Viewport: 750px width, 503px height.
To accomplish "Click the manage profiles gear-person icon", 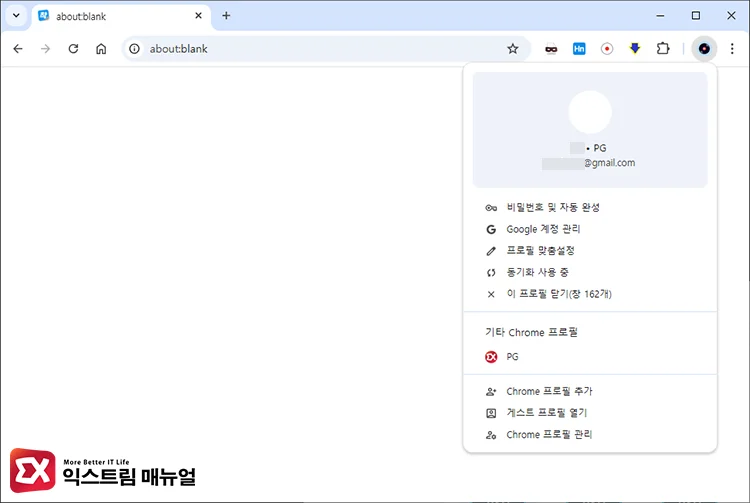I will (491, 435).
